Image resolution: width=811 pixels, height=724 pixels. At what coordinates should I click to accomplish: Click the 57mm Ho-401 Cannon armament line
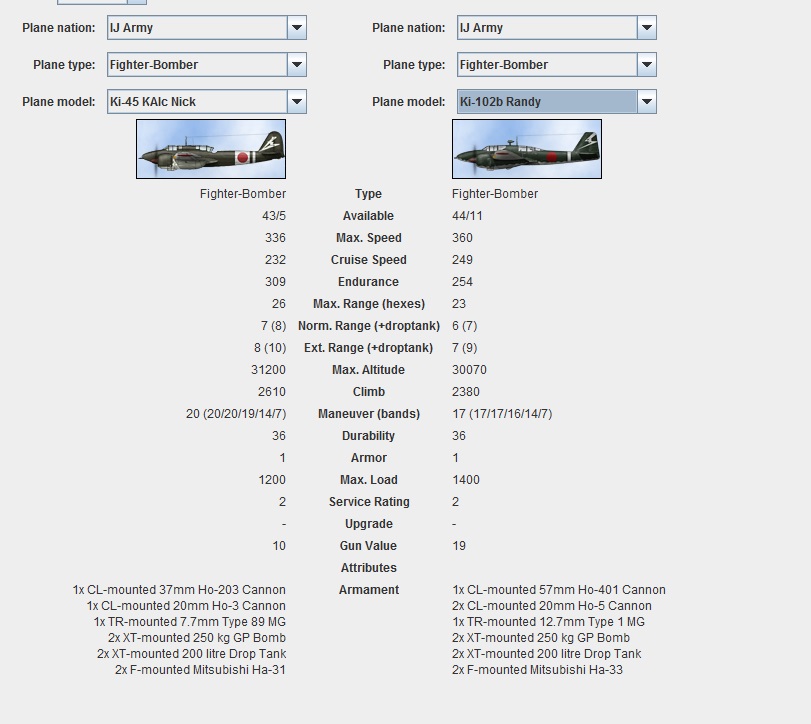tap(559, 590)
